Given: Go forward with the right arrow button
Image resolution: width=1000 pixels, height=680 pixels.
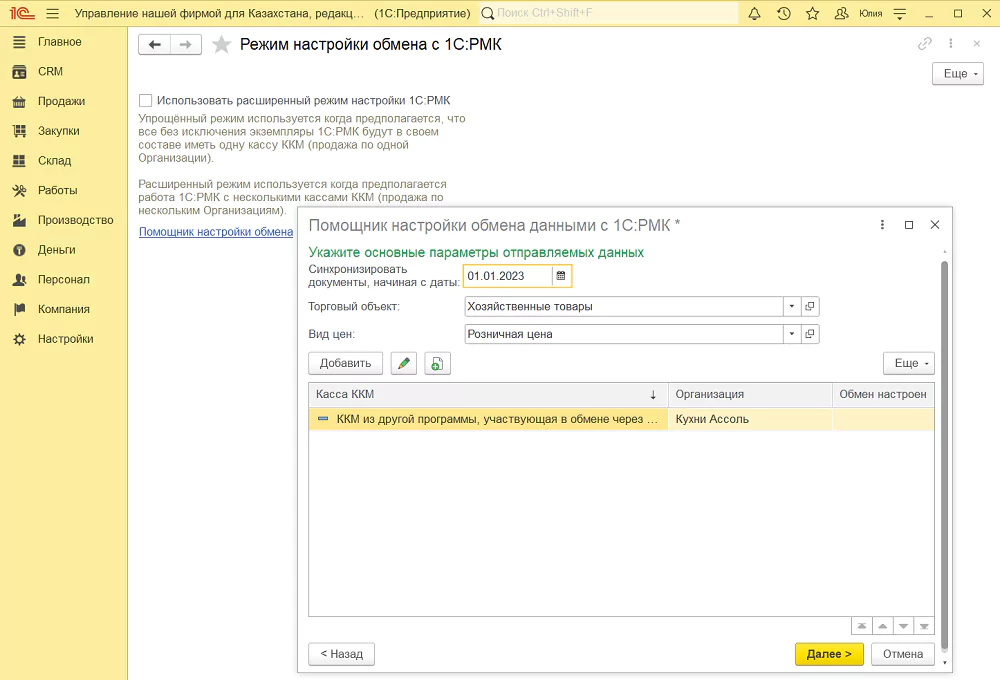Looking at the screenshot, I should (186, 44).
